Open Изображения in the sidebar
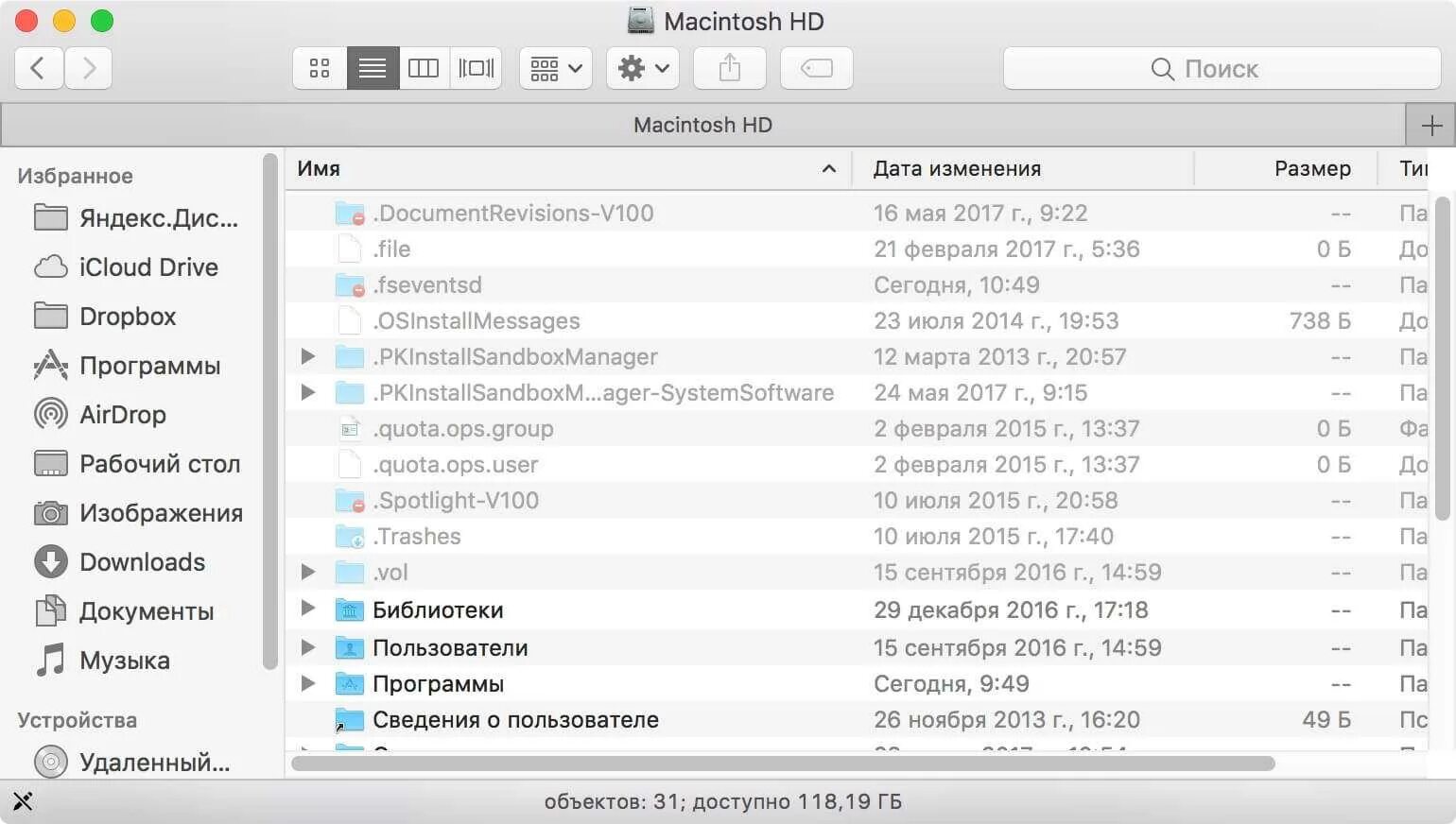The height and width of the screenshot is (824, 1456). [x=138, y=513]
